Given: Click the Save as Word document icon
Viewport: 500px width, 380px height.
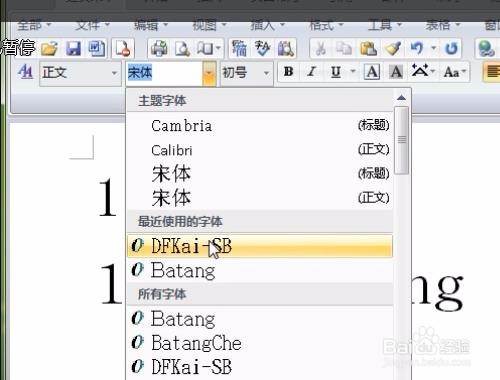Looking at the screenshot, I should point(97,49).
